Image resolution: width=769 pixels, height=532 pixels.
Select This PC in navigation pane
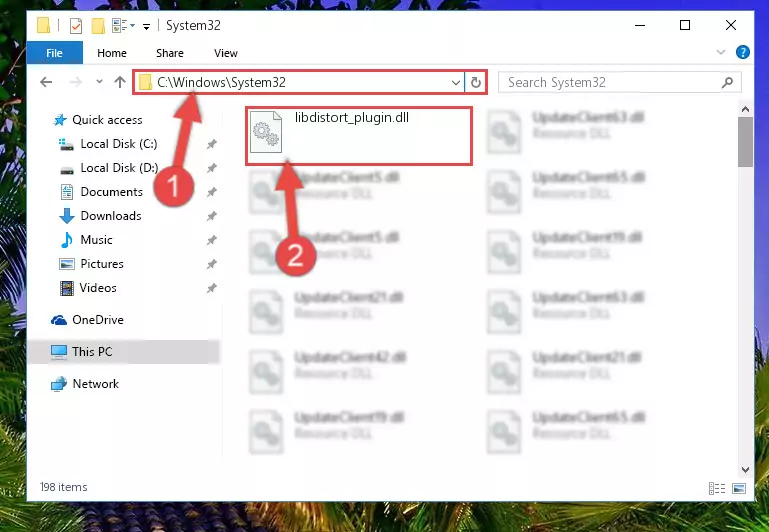[92, 352]
